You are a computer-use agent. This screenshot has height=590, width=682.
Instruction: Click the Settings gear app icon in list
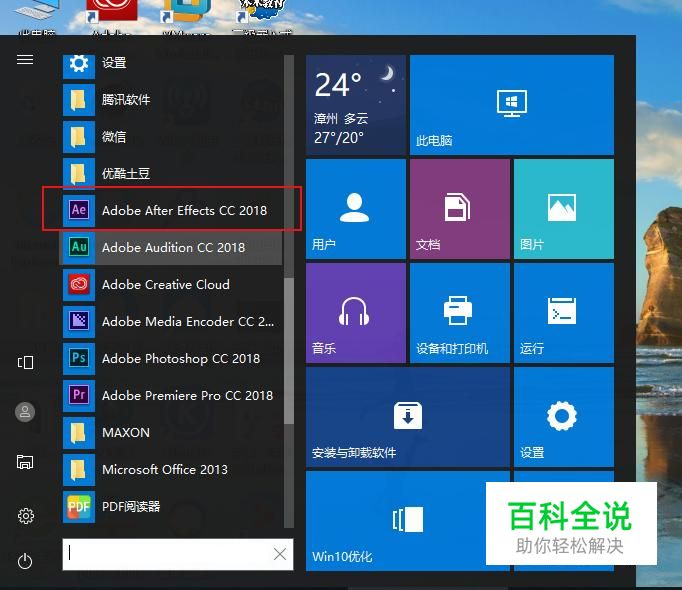(x=79, y=64)
